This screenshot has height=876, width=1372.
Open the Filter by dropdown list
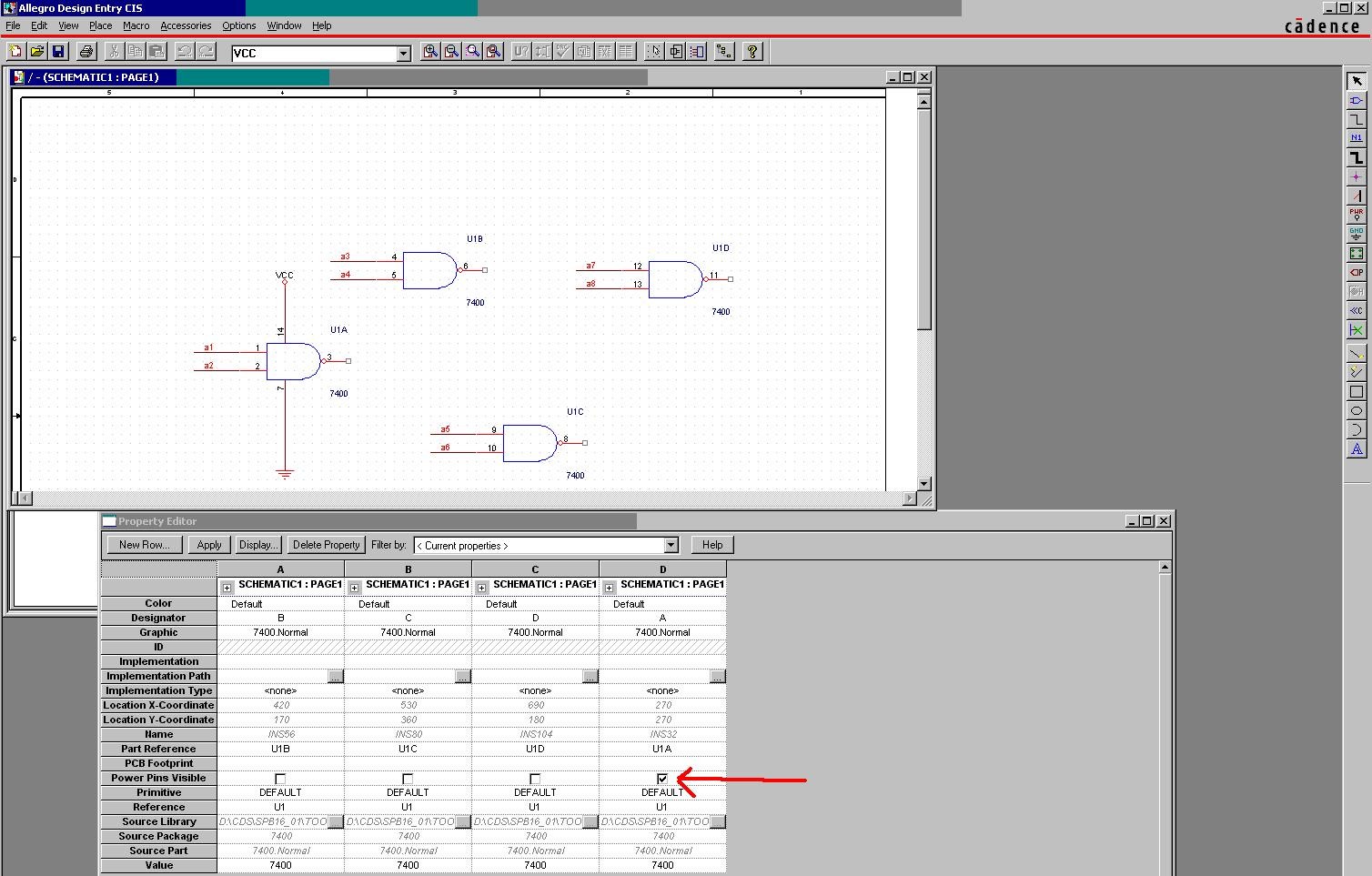pyautogui.click(x=671, y=546)
